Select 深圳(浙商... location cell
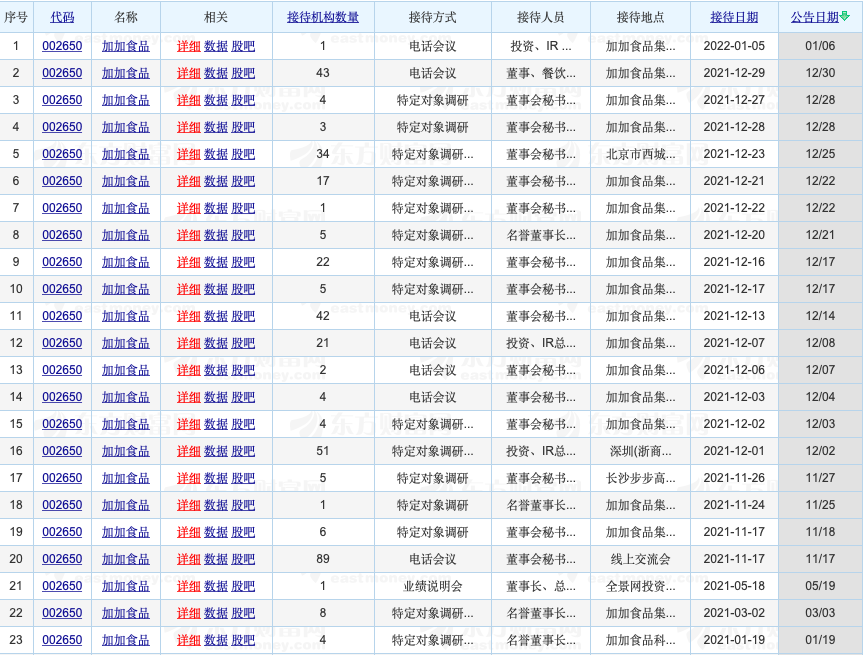Screen dimensions: 865x655 click(x=640, y=451)
